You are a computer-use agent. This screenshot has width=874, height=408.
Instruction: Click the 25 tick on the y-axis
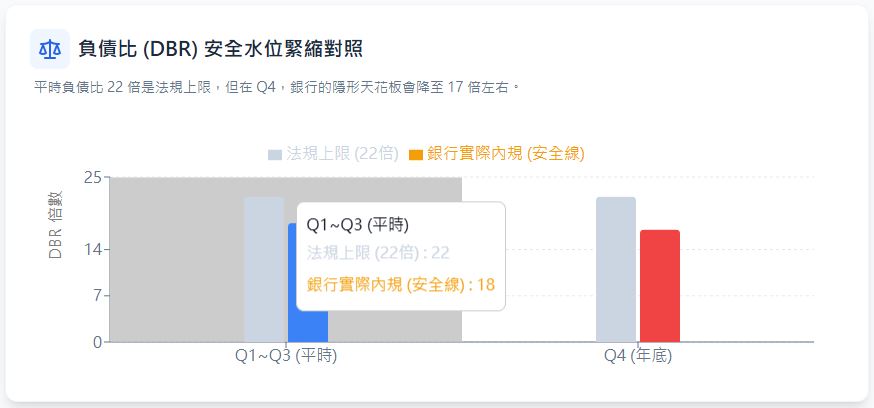(x=92, y=178)
